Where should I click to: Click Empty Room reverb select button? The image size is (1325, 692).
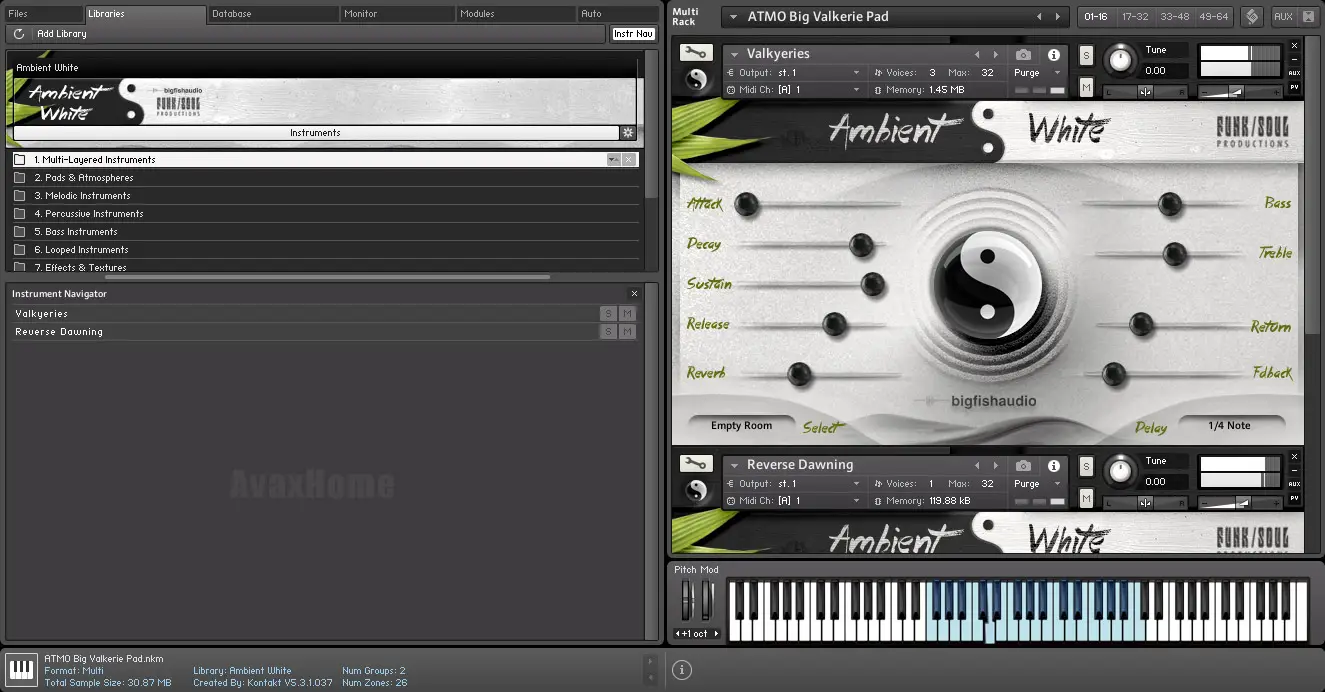click(x=742, y=426)
